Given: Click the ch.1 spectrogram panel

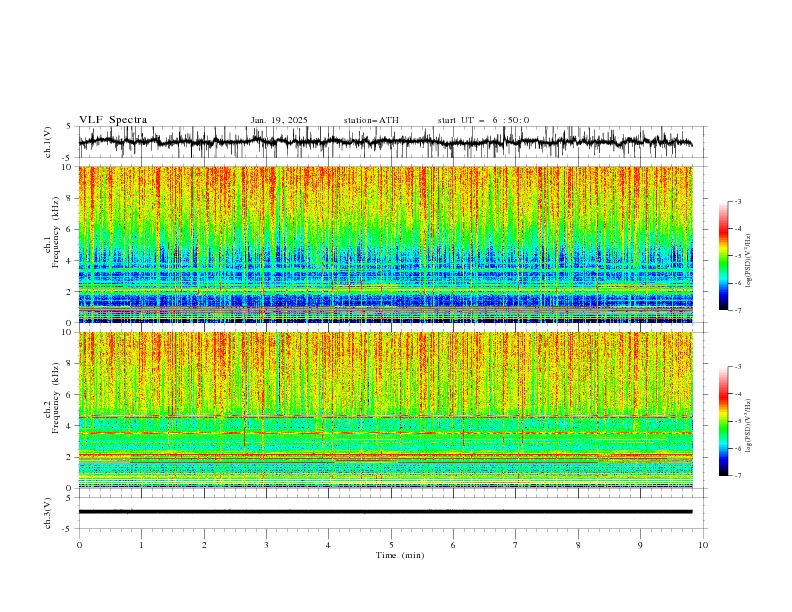Looking at the screenshot, I should click(385, 244).
